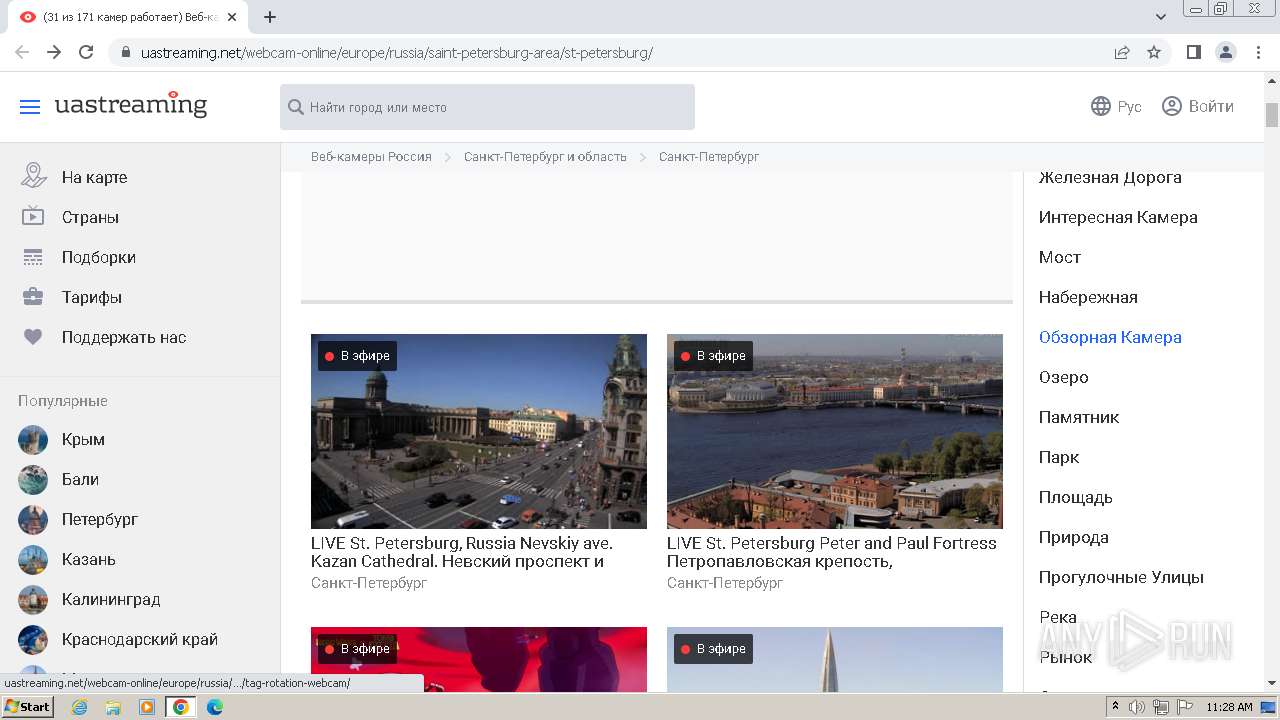Image resolution: width=1280 pixels, height=720 pixels.
Task: Select the Крым avatar icon
Action: click(x=33, y=440)
